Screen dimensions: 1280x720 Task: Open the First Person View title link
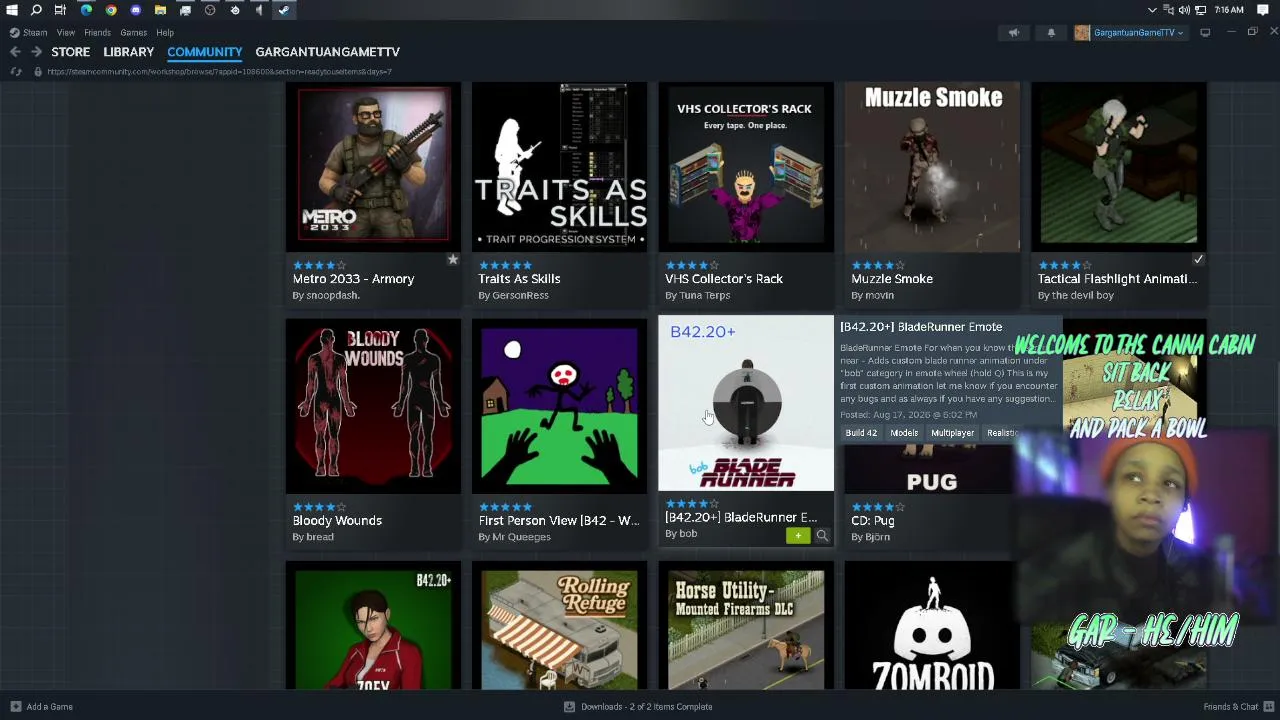point(559,521)
